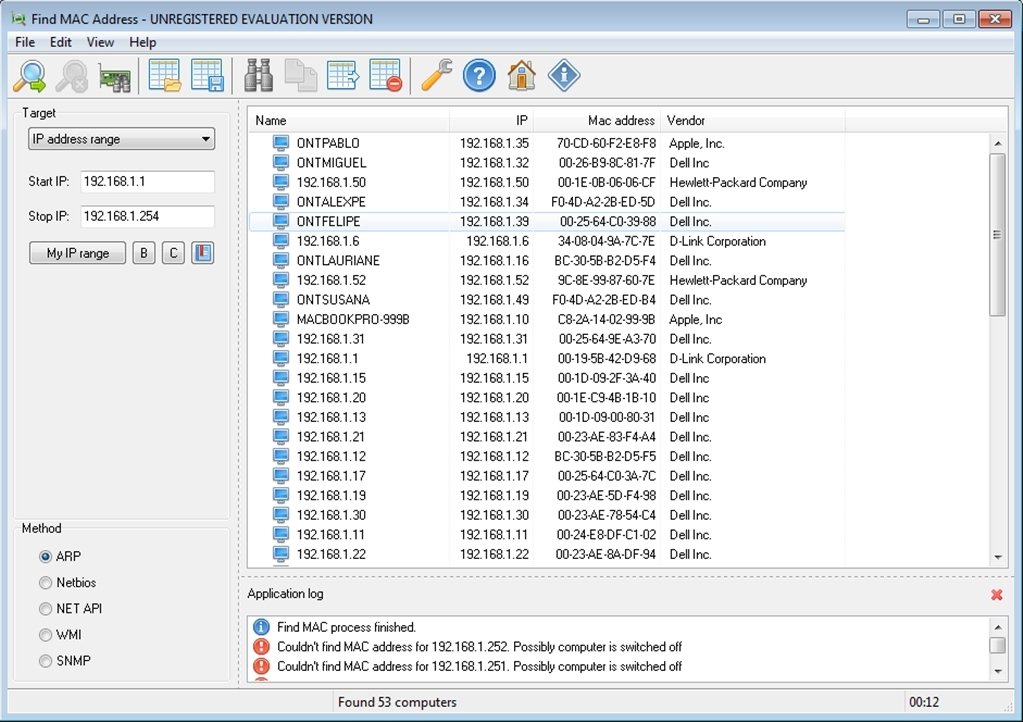
Task: Pick the SNMP method radio button
Action: tap(45, 661)
